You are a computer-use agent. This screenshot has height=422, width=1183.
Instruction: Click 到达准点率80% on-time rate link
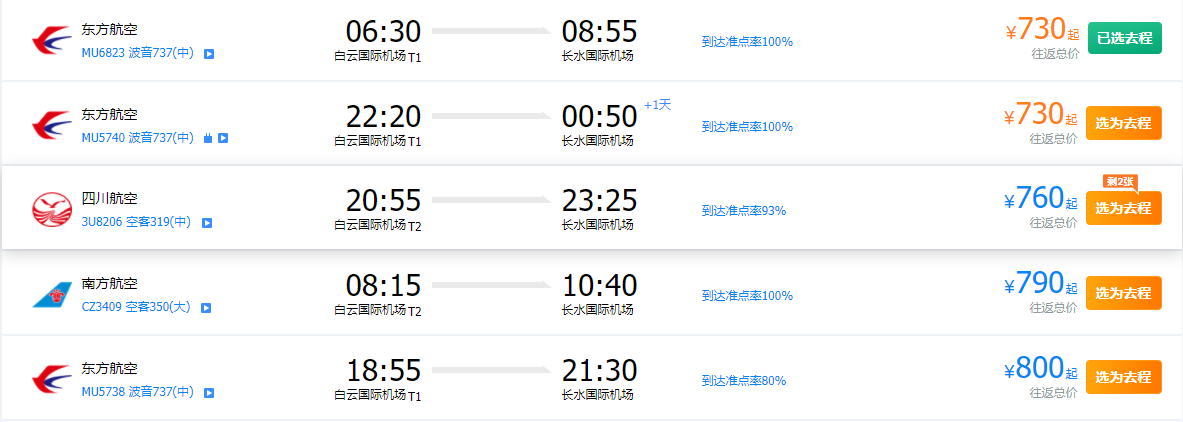tap(744, 380)
